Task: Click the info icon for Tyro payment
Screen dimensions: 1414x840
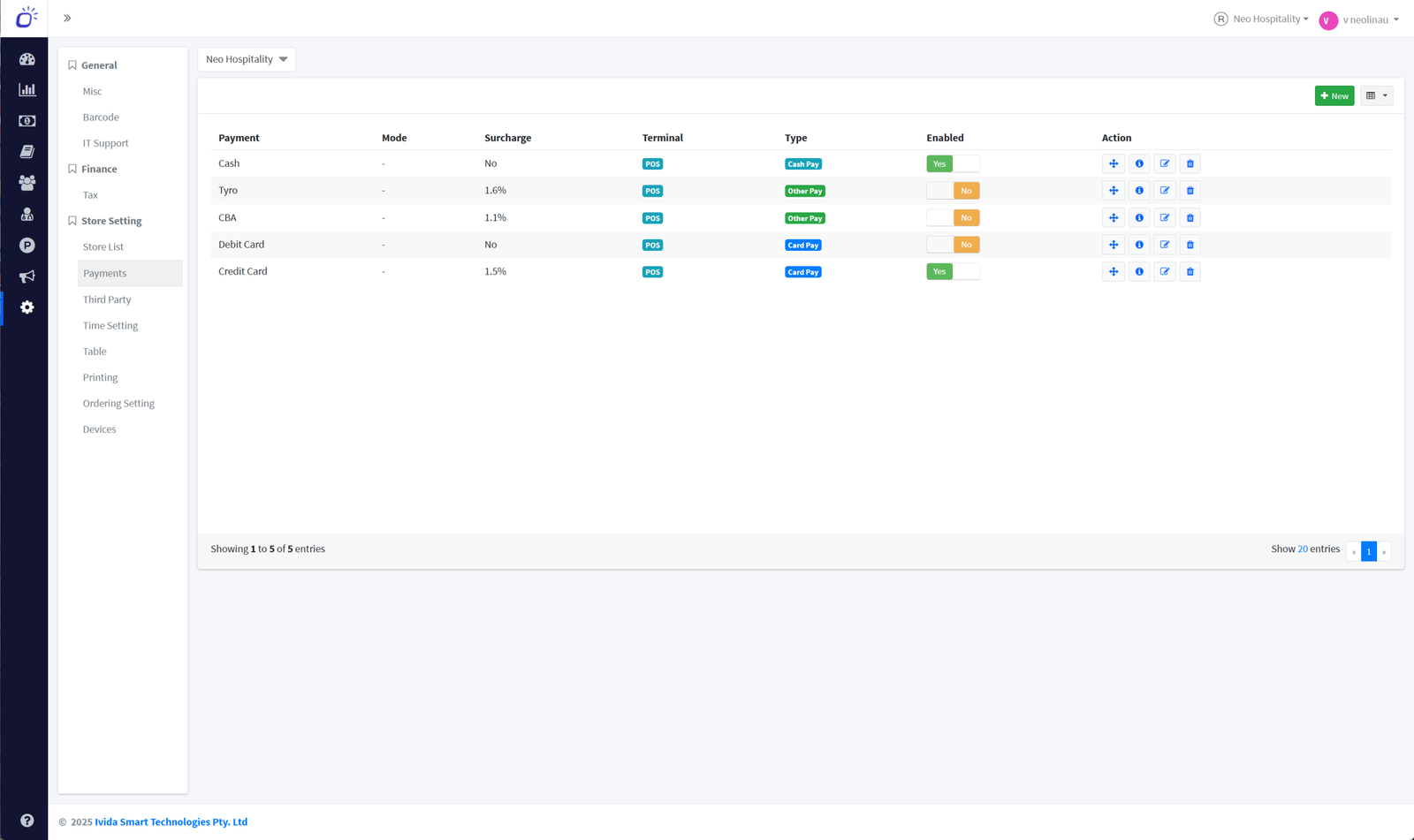Action: tap(1139, 191)
